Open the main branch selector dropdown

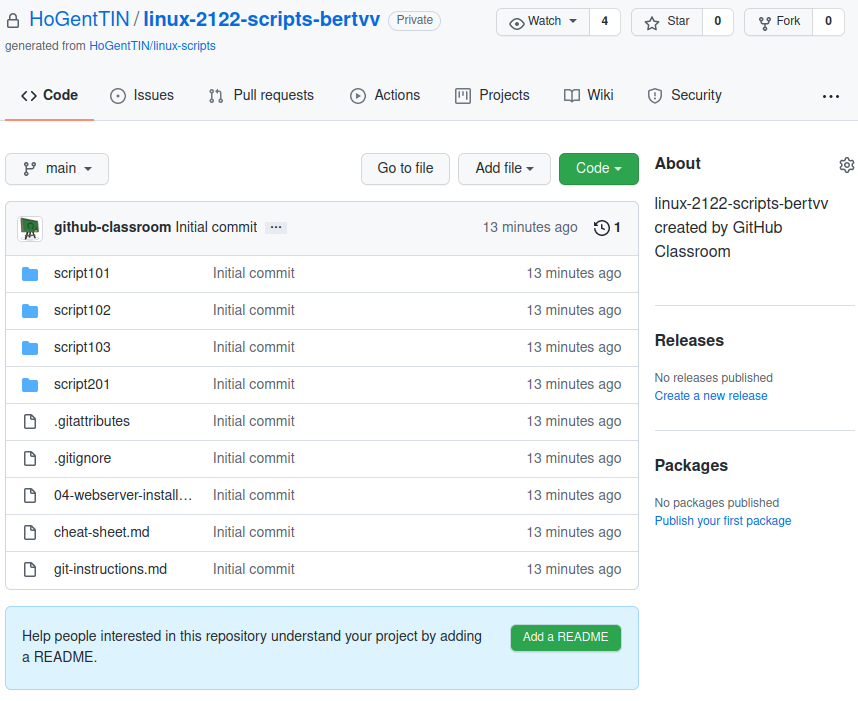[57, 169]
